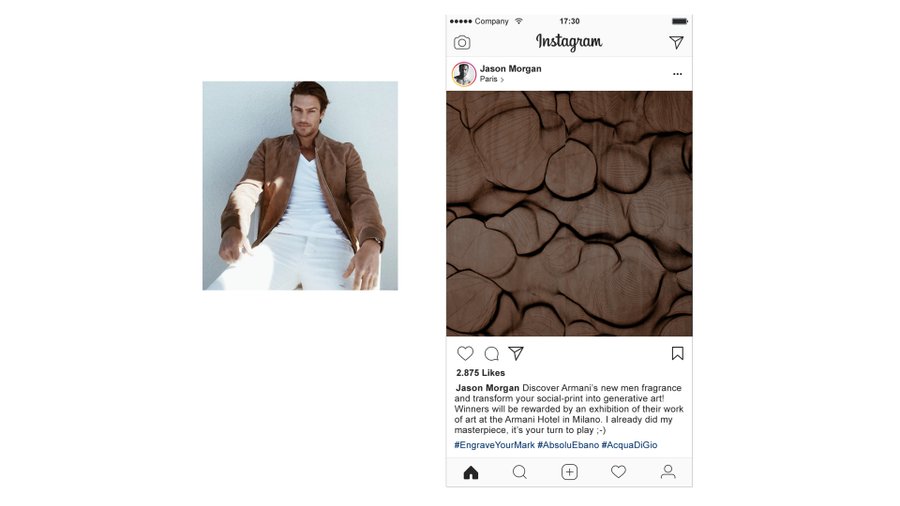Viewport: 900px width, 506px height.
Task: Open the #AcquaDiGio hashtag
Action: pyautogui.click(x=629, y=445)
